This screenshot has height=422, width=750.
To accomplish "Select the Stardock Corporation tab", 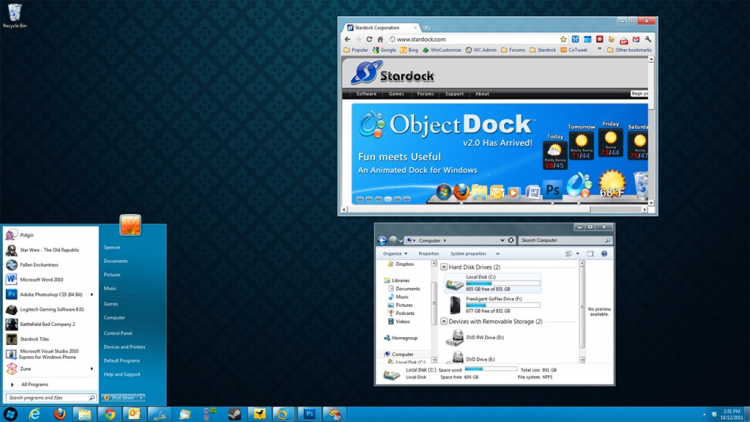I will point(382,28).
